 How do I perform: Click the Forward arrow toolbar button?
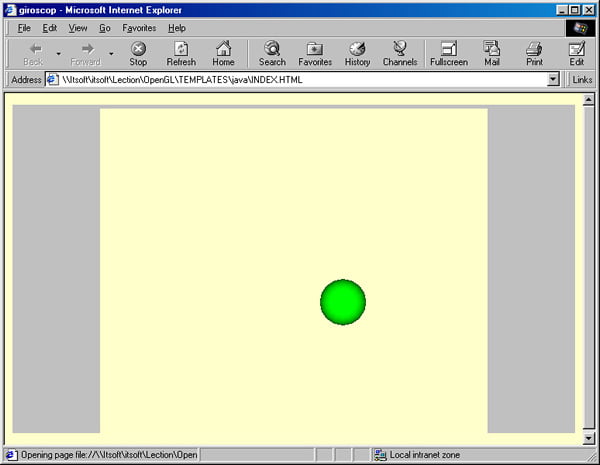(x=86, y=54)
